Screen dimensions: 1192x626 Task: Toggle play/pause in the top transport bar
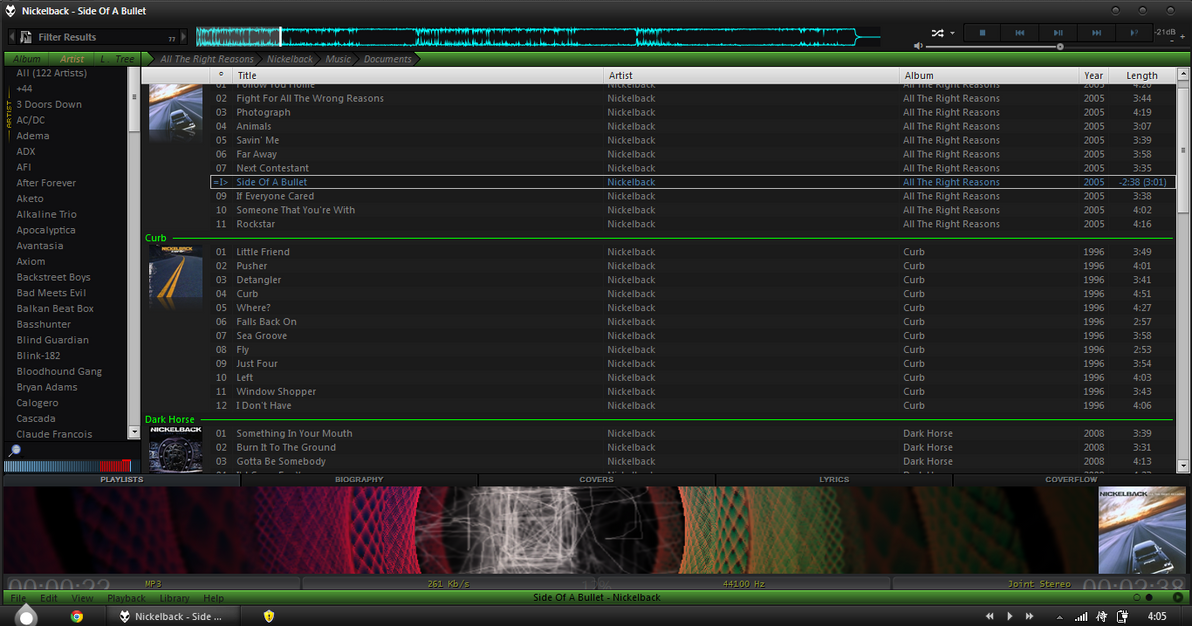click(x=1058, y=33)
